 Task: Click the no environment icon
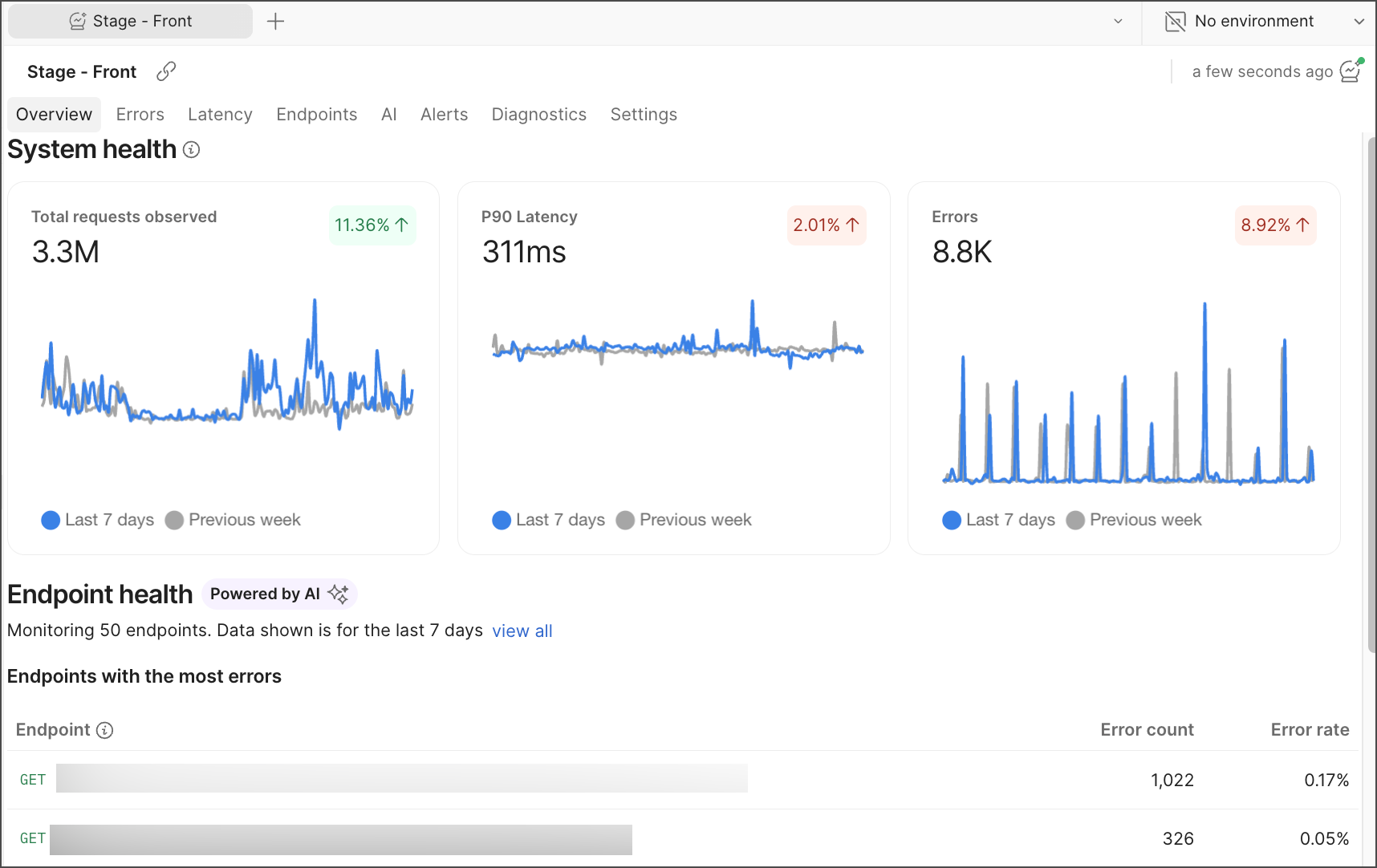[1175, 22]
